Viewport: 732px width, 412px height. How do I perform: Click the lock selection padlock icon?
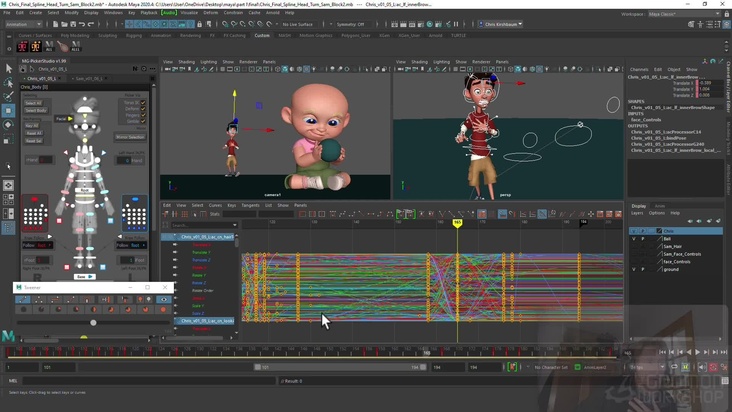[x=200, y=24]
